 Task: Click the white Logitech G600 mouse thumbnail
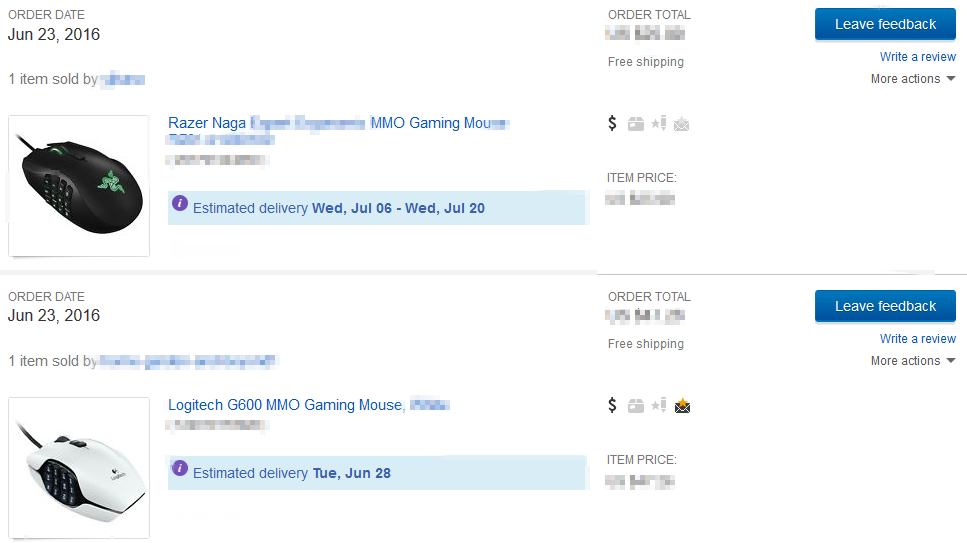(x=79, y=468)
